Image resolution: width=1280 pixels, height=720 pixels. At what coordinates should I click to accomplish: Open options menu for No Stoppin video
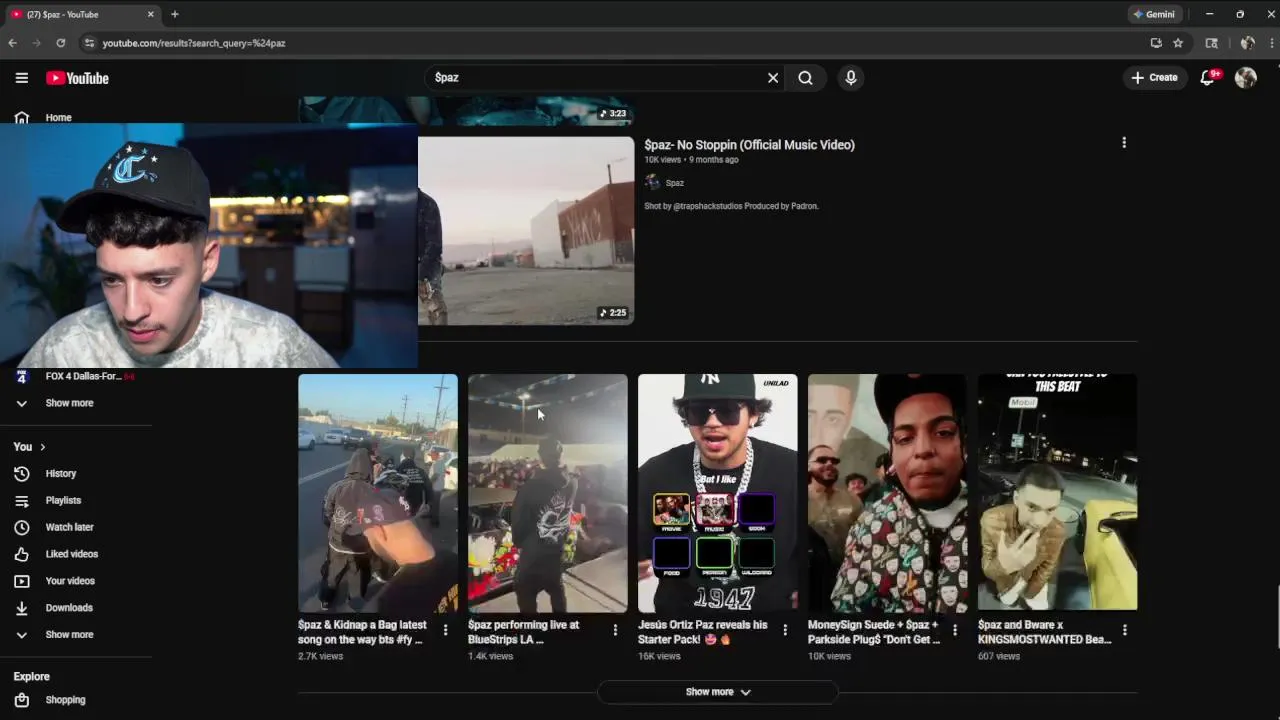[x=1124, y=143]
